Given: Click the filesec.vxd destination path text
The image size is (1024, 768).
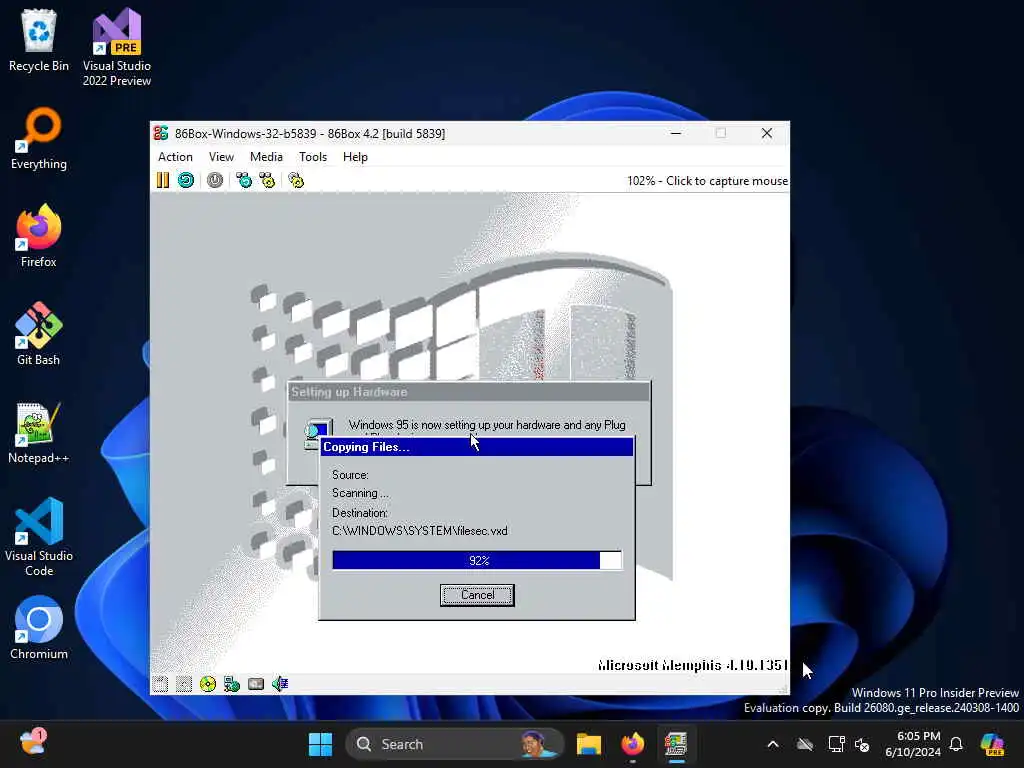Looking at the screenshot, I should pyautogui.click(x=420, y=531).
